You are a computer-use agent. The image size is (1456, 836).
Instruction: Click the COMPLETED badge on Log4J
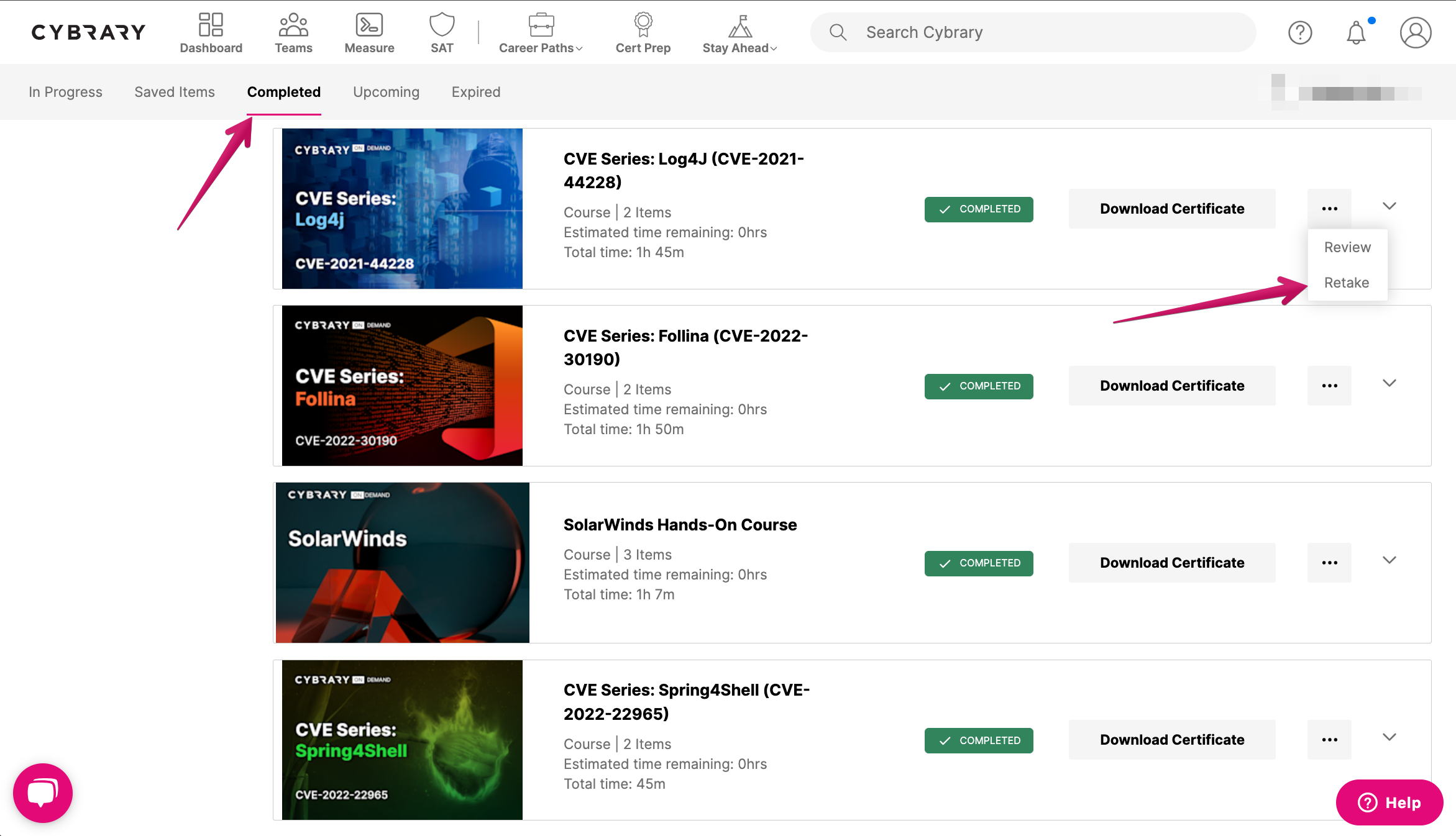pos(979,209)
